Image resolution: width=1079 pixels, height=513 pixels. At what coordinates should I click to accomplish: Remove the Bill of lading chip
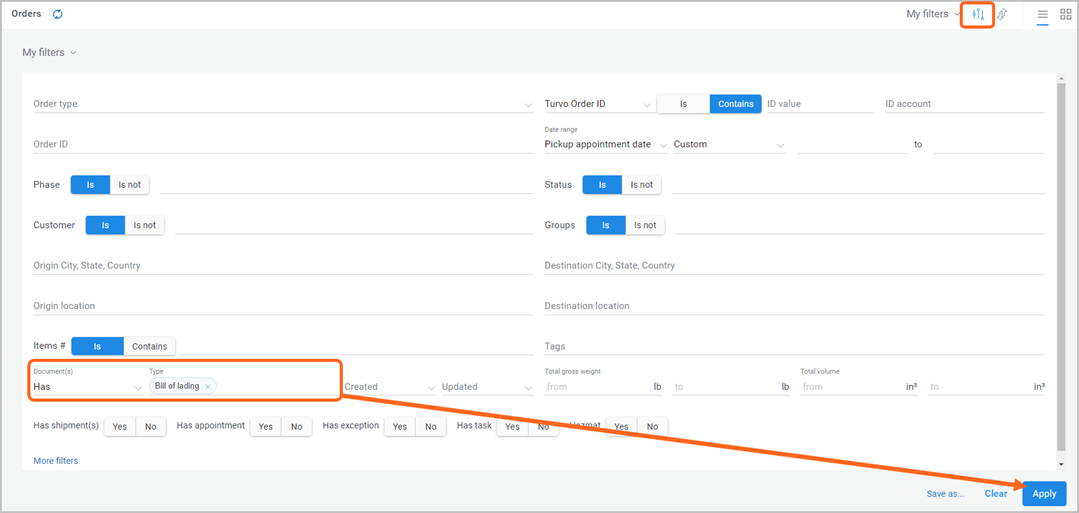tap(208, 386)
